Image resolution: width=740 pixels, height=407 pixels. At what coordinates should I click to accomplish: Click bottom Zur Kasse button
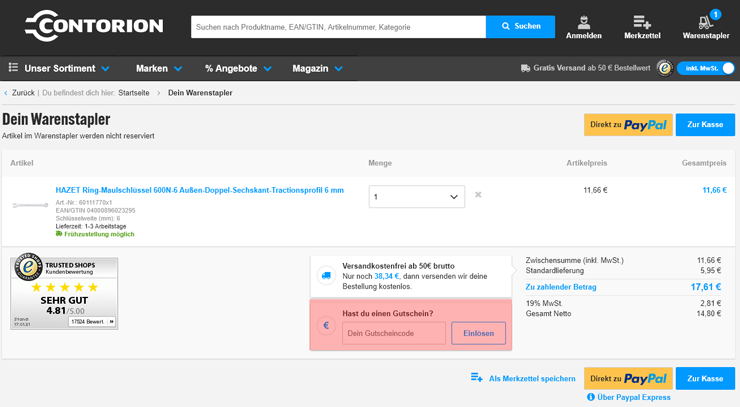coord(705,379)
